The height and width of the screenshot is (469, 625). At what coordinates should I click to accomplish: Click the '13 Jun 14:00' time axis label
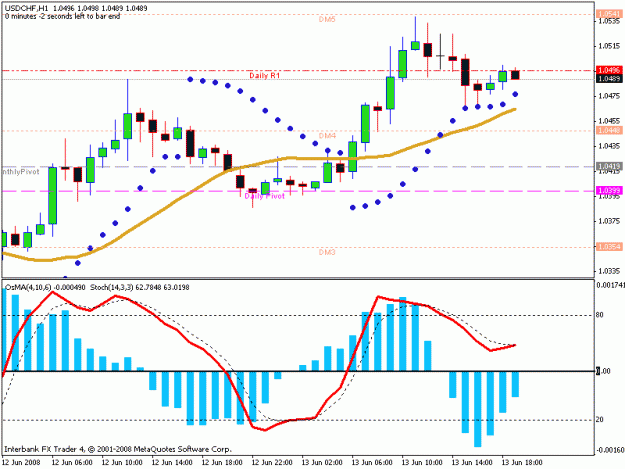(472, 463)
